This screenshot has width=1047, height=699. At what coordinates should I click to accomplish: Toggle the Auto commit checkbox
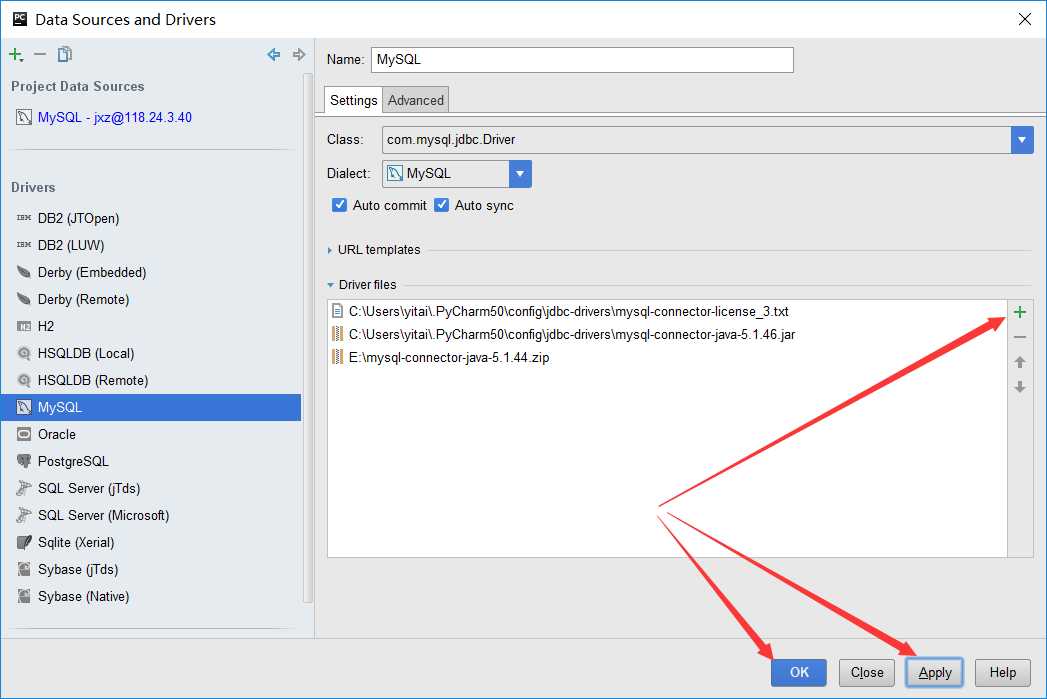339,205
